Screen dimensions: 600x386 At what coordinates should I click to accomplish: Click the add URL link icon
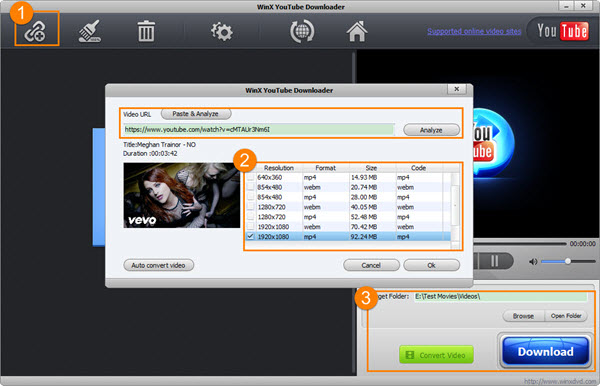pyautogui.click(x=35, y=31)
